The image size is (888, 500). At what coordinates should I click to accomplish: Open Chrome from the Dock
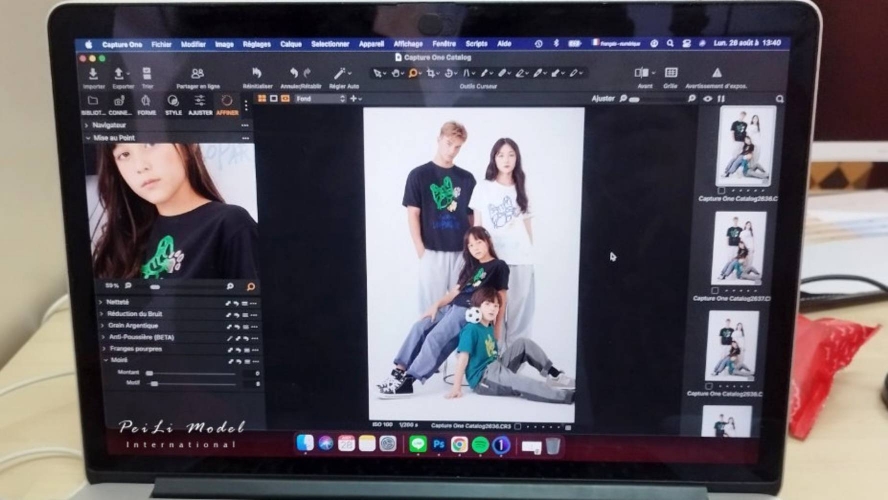459,445
